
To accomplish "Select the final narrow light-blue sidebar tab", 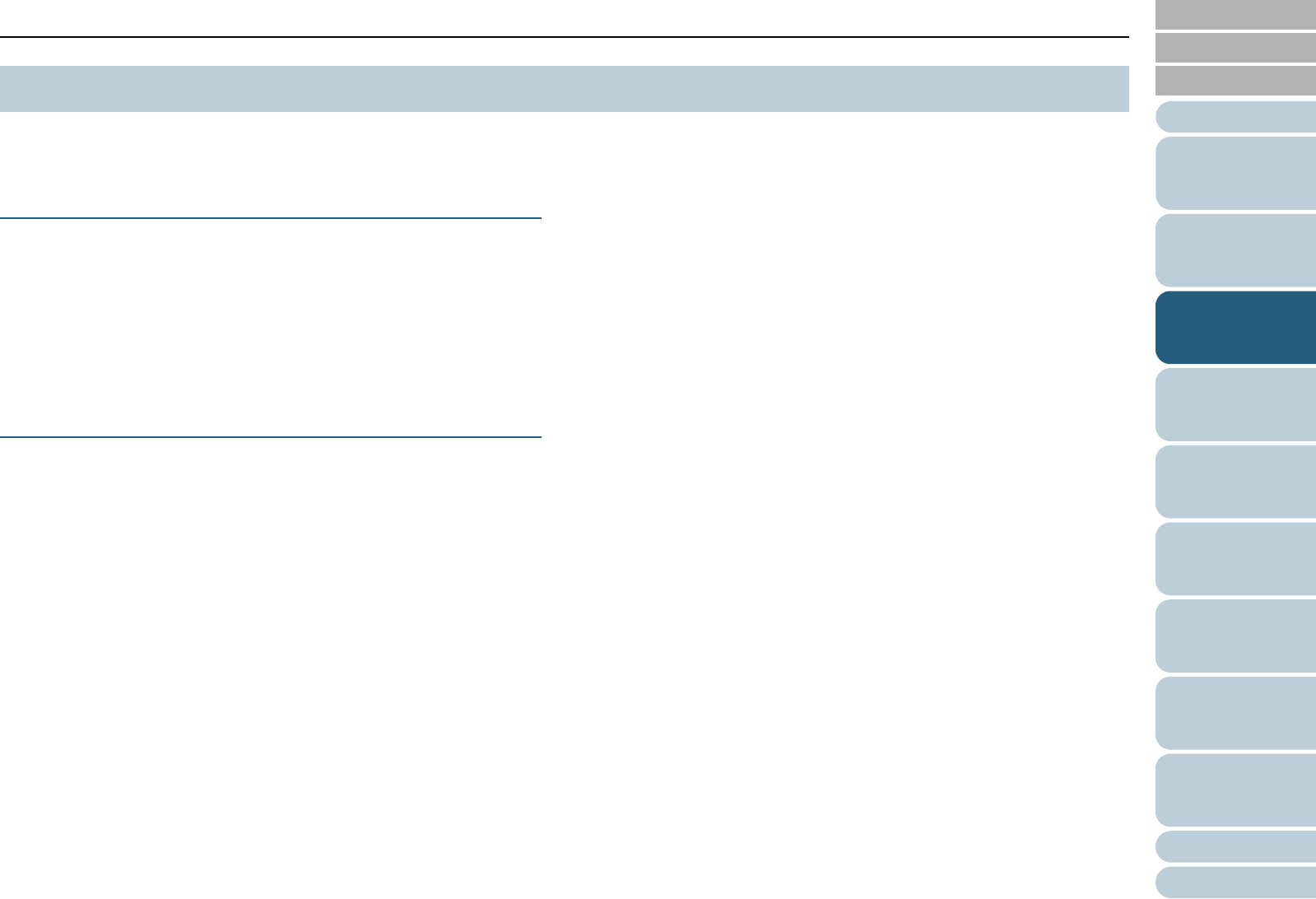I will [1235, 883].
